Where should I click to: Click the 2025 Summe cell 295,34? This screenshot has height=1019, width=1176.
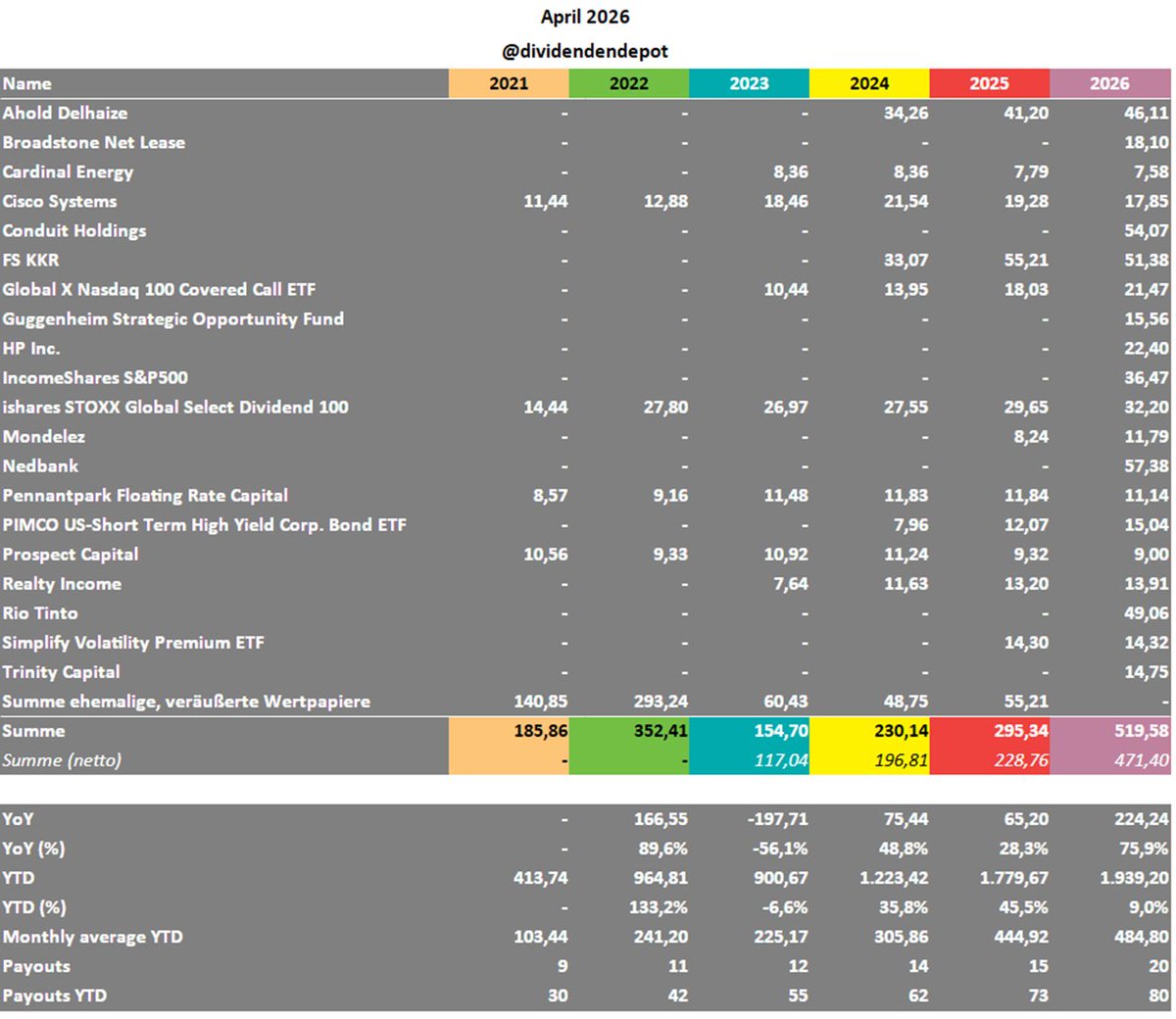click(x=990, y=730)
